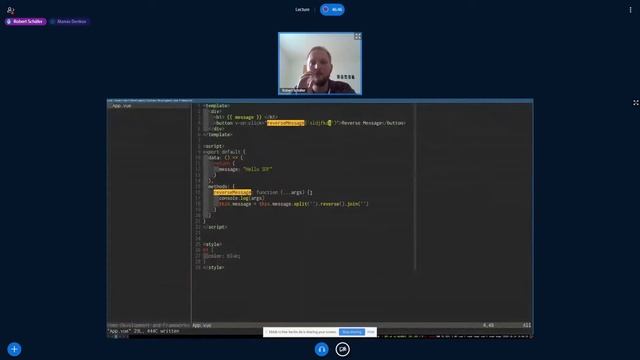Click the blue Stop sharing button
640x360 pixels.
point(352,332)
